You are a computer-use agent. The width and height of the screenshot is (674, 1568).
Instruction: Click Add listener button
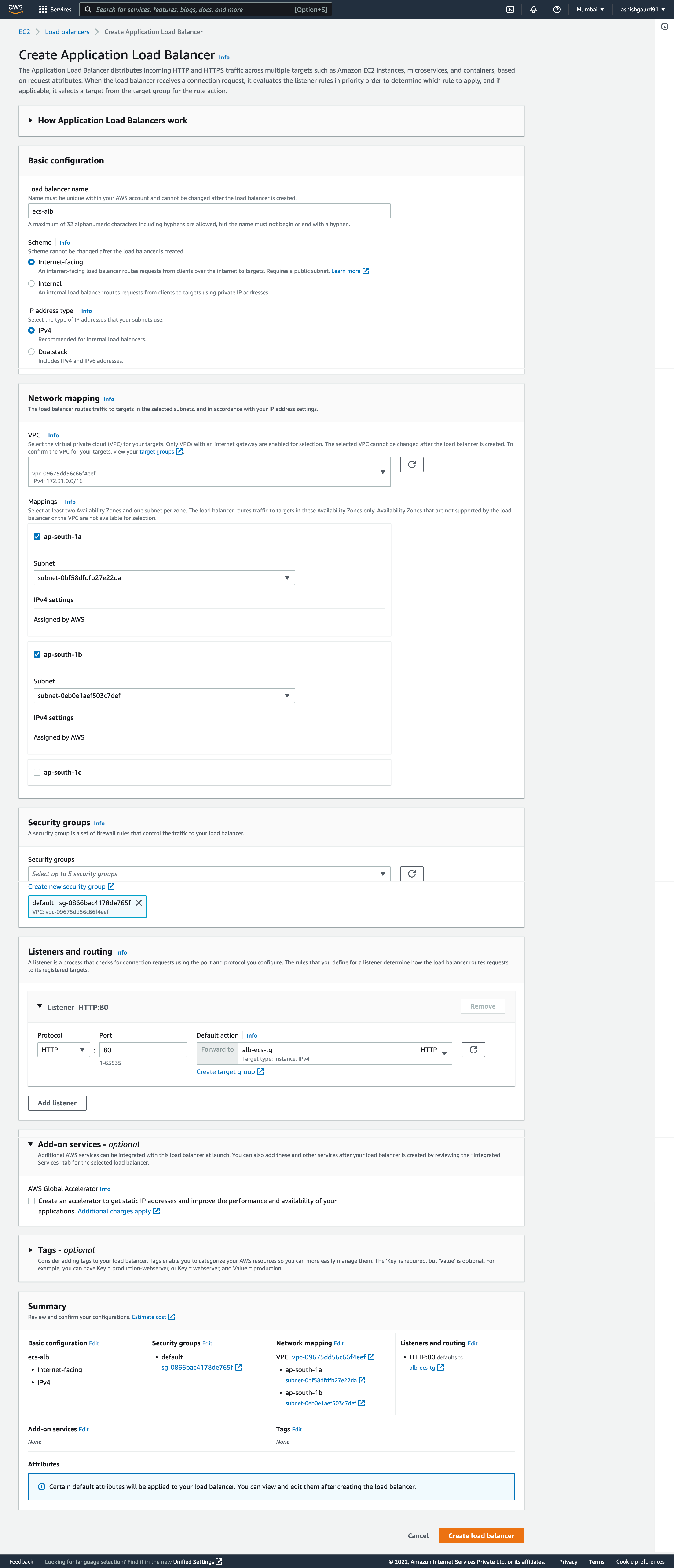[x=57, y=1103]
